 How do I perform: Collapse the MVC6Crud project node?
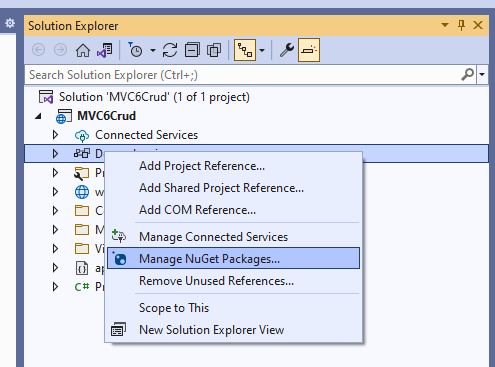coord(38,116)
